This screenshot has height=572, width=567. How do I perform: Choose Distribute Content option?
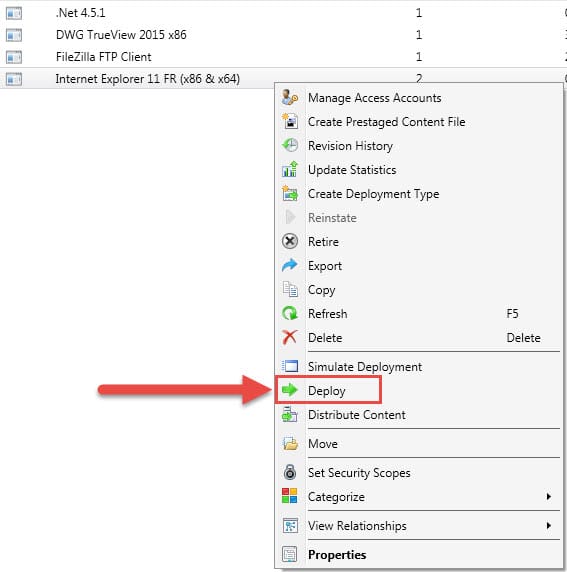click(x=357, y=415)
